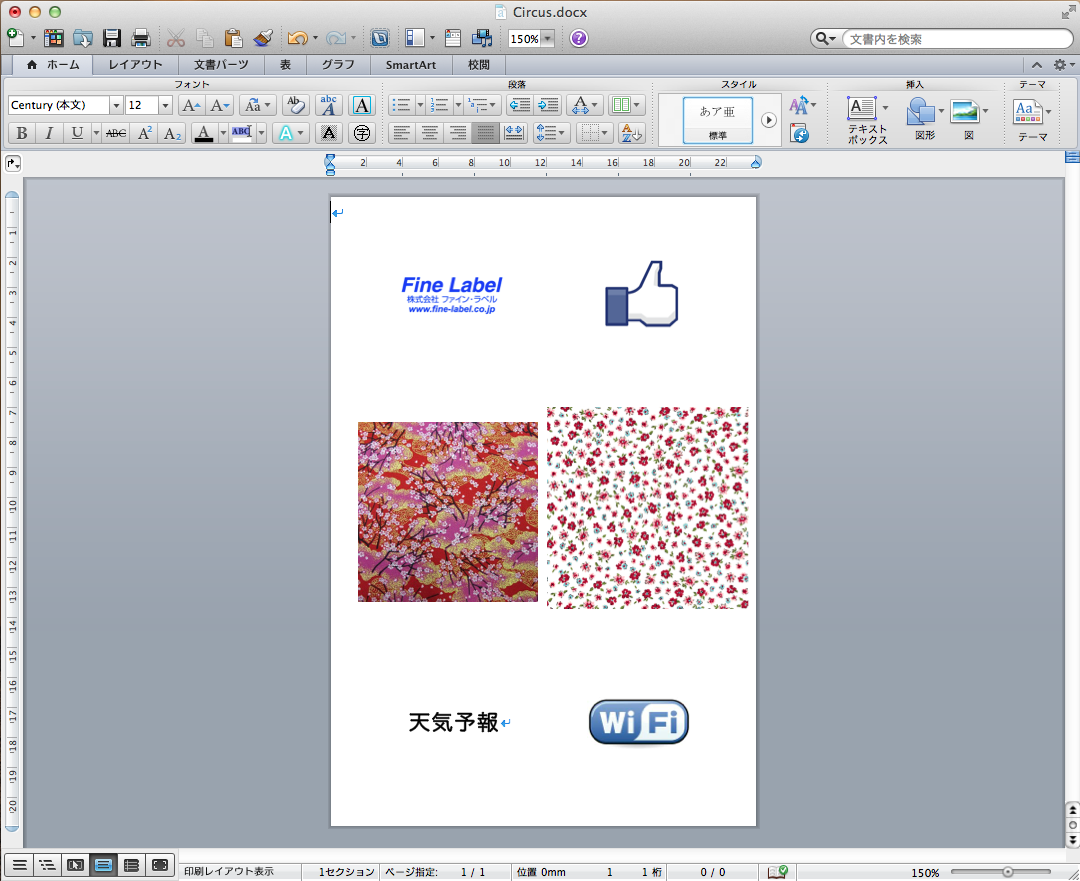
Task: Open the phonetic guide (ruby) tool
Action: [x=329, y=105]
